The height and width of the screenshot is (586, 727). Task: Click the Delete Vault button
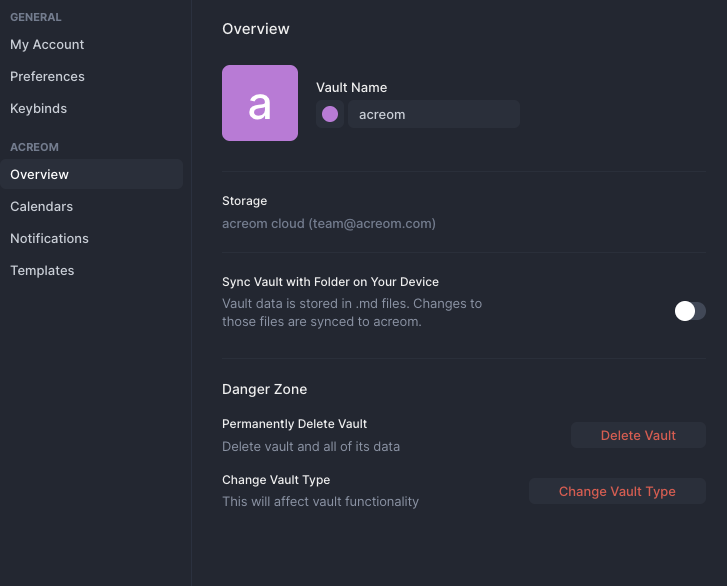[638, 435]
